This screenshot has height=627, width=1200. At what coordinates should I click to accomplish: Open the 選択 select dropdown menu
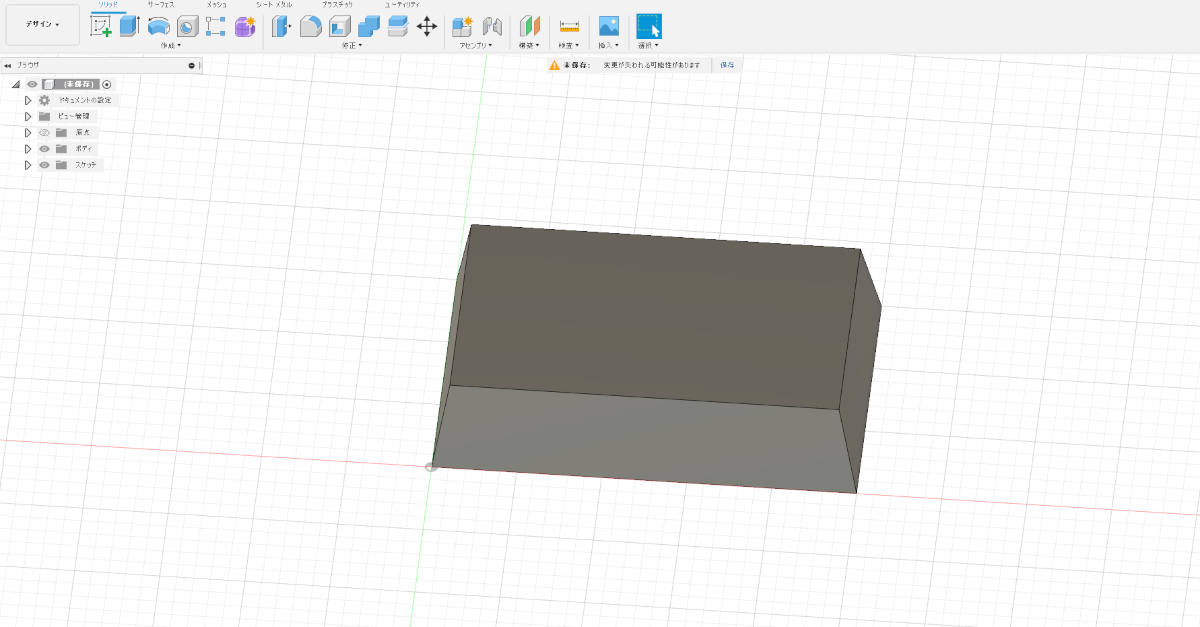tap(648, 45)
